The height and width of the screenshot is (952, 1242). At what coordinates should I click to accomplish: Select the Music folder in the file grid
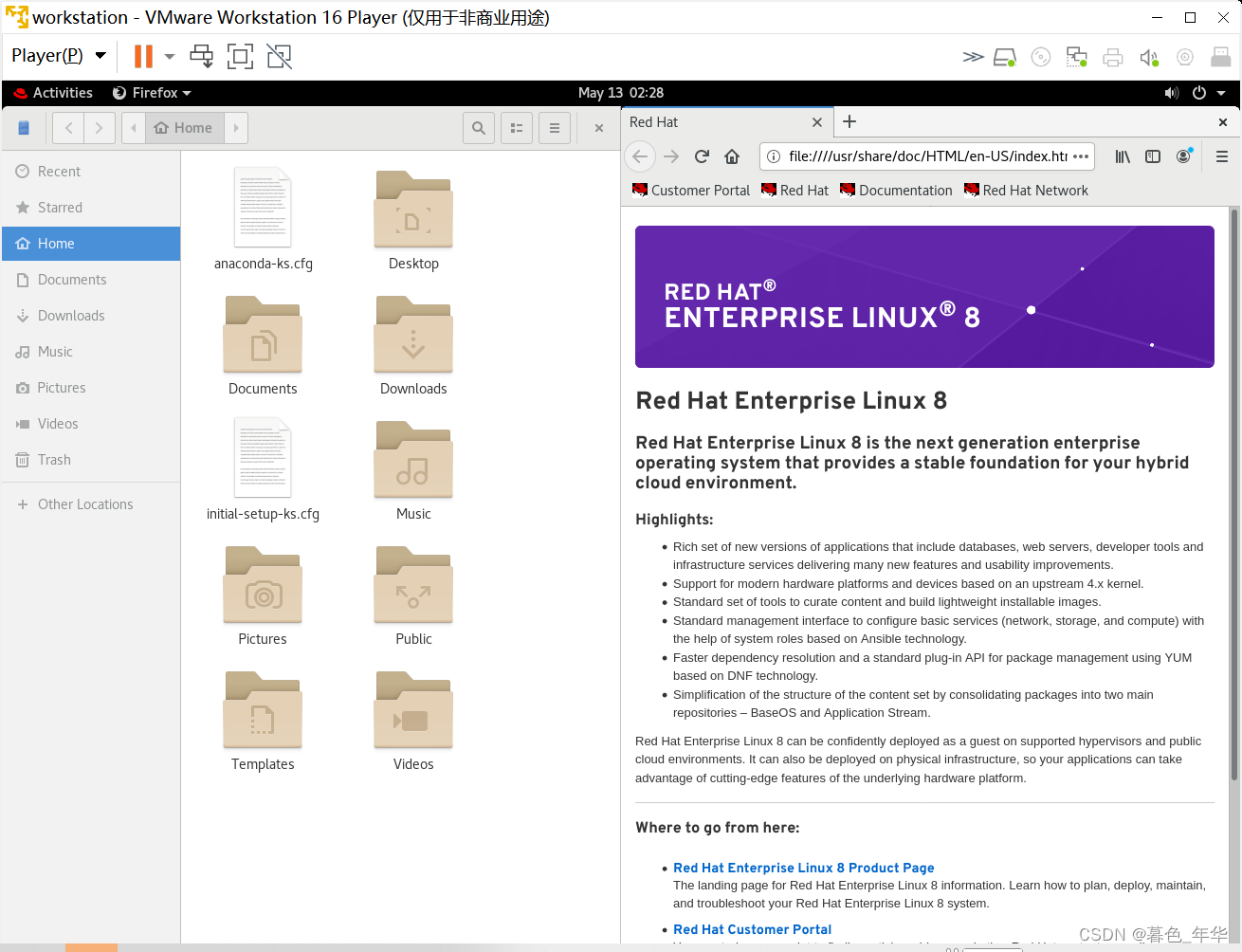click(x=413, y=460)
